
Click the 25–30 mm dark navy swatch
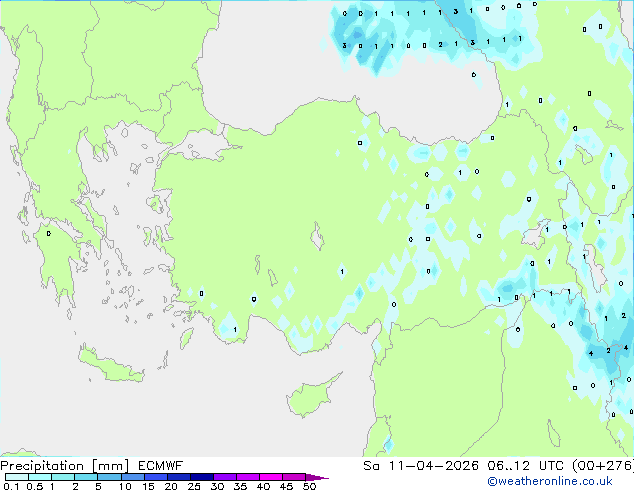[x=201, y=477]
